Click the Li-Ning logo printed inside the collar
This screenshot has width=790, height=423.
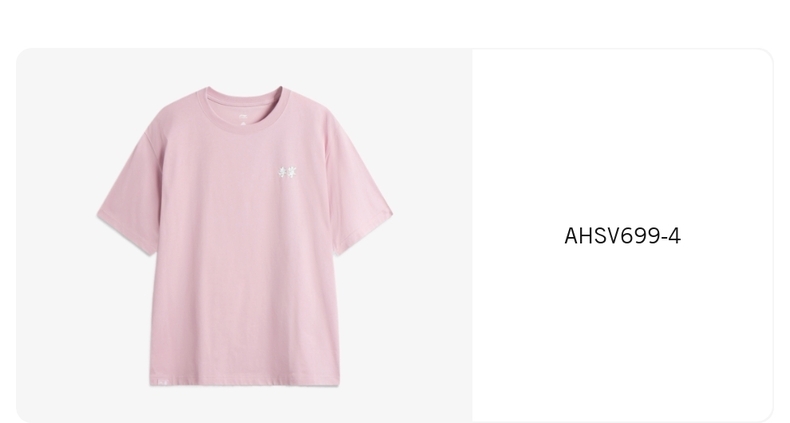(x=241, y=115)
